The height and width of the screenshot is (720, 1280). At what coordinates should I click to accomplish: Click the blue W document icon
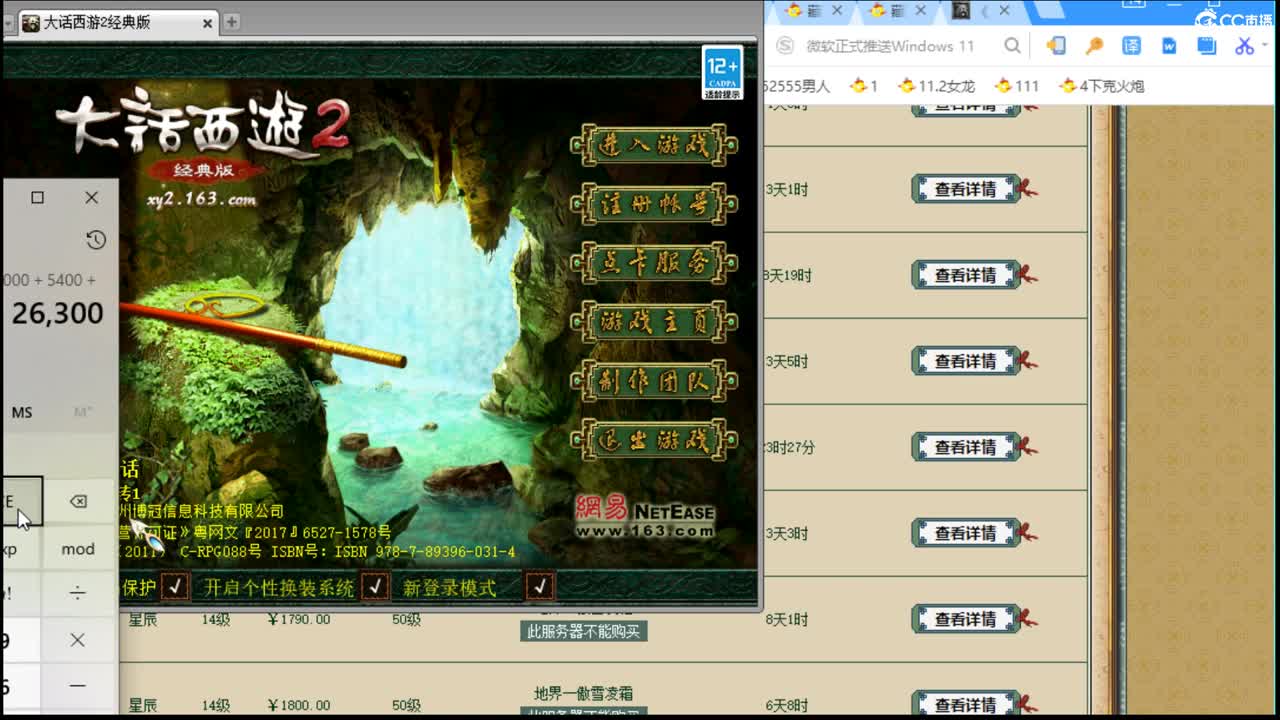click(1169, 46)
